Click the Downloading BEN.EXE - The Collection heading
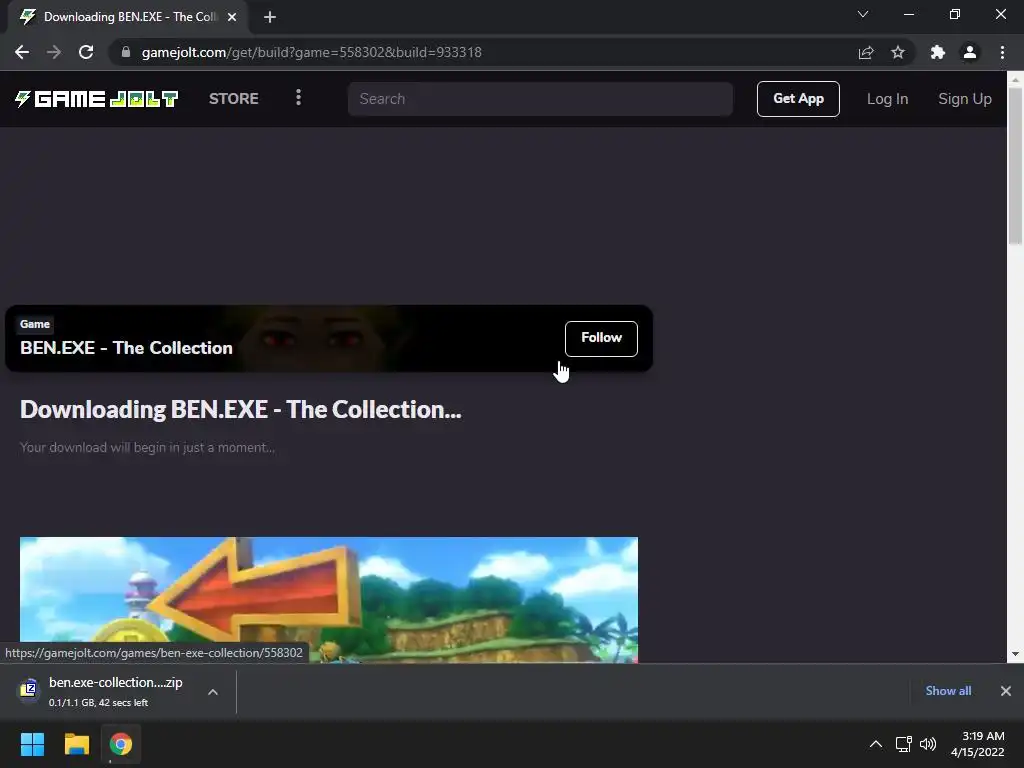The image size is (1024, 768). pyautogui.click(x=240, y=409)
